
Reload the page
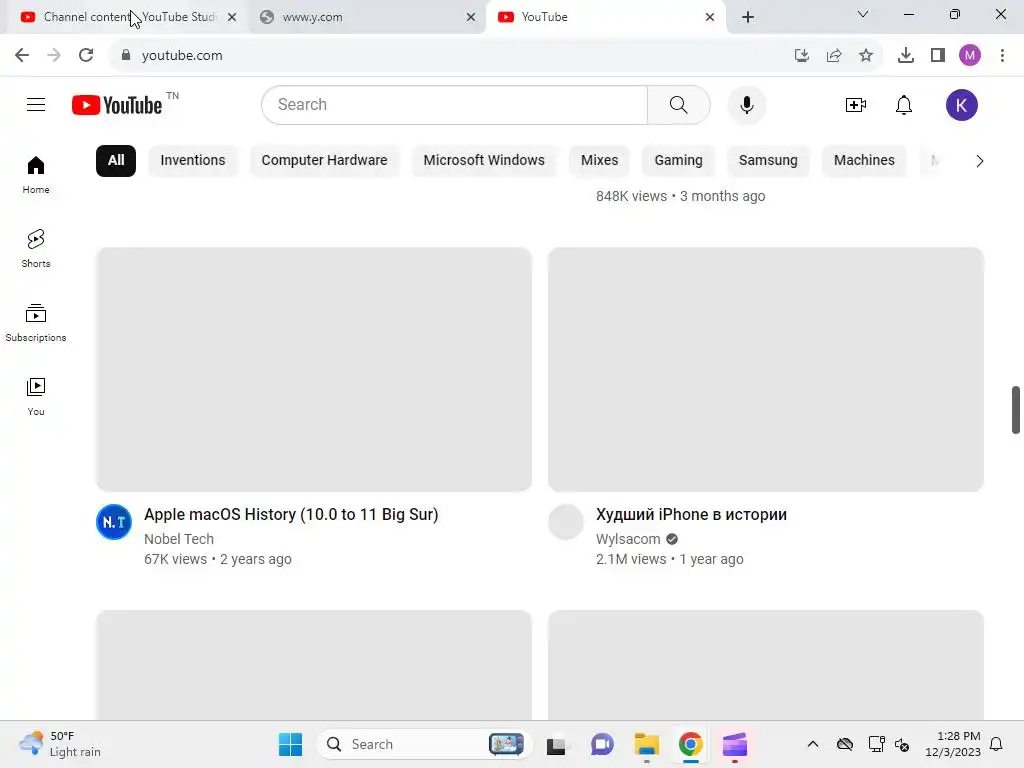coord(86,55)
